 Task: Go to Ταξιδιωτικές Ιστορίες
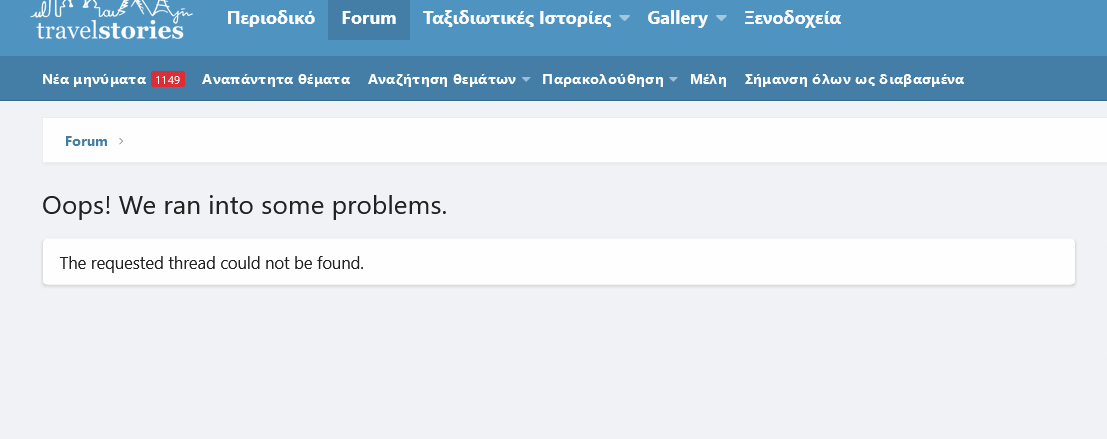(517, 18)
